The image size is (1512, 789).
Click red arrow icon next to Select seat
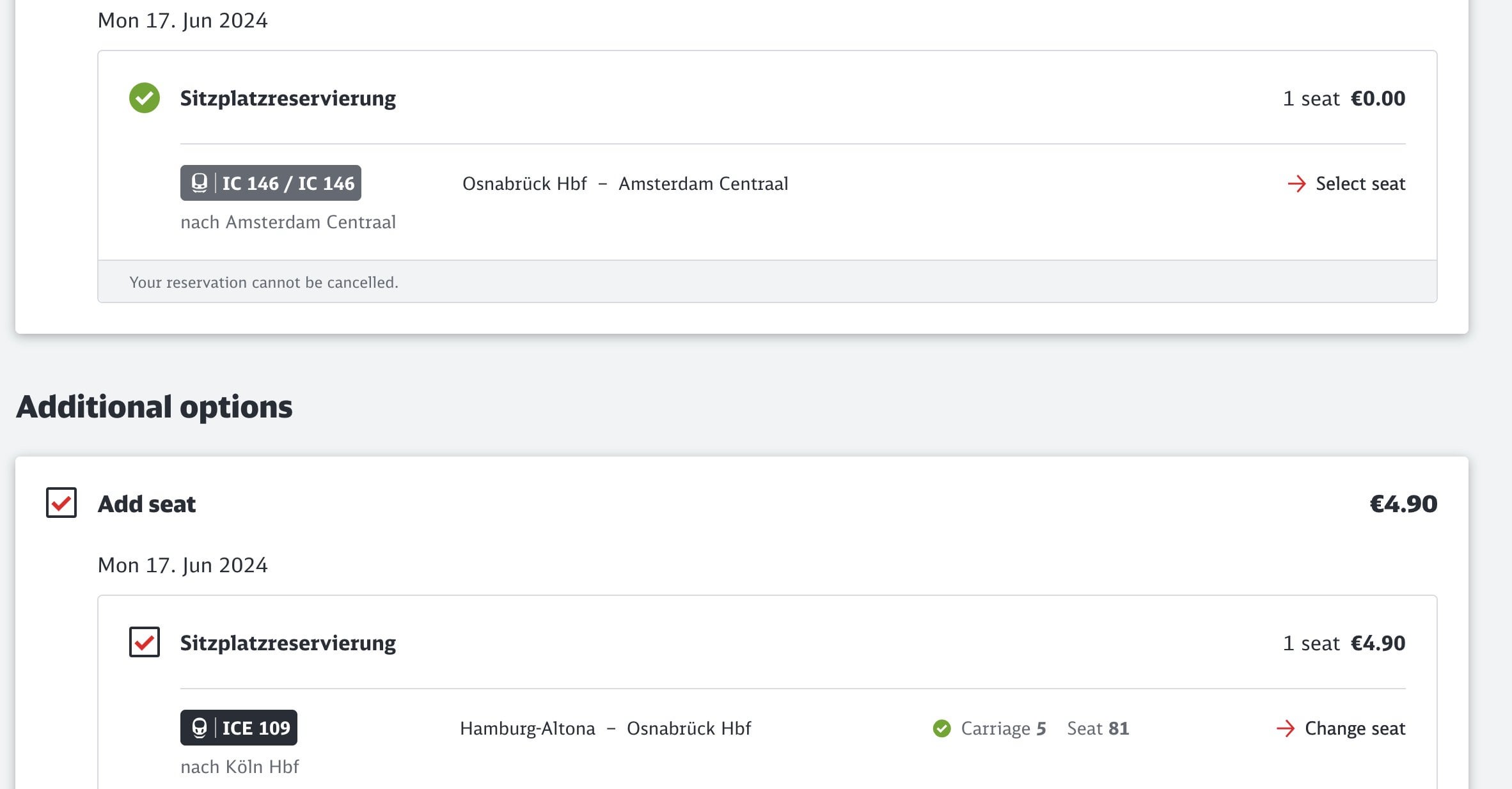[x=1296, y=184]
